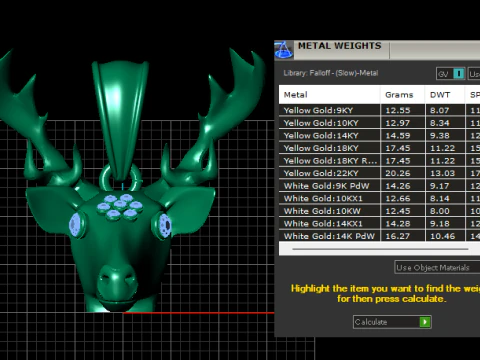
Task: Click the 8.00 DWT value
Action: click(440, 211)
